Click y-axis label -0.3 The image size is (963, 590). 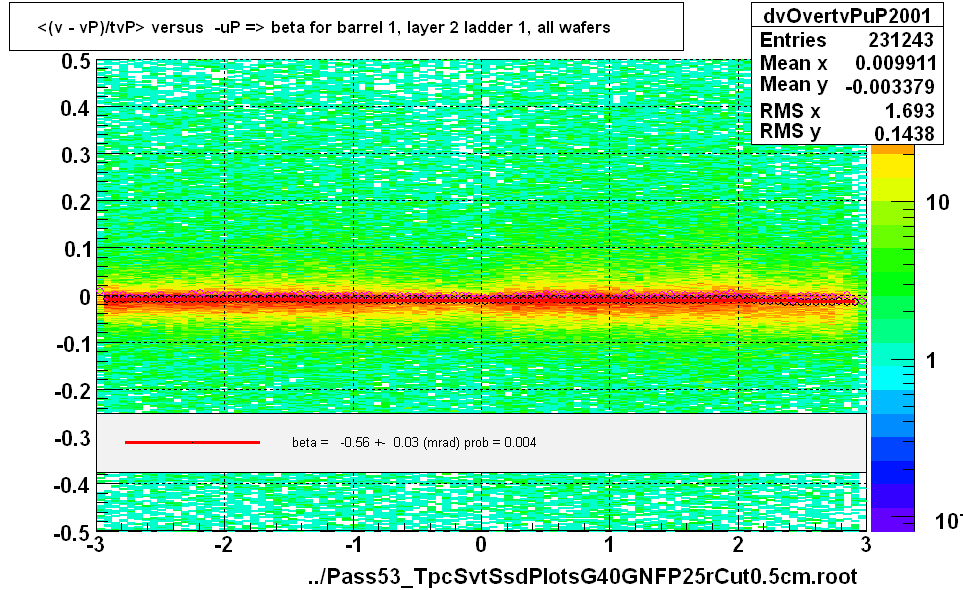[x=73, y=438]
